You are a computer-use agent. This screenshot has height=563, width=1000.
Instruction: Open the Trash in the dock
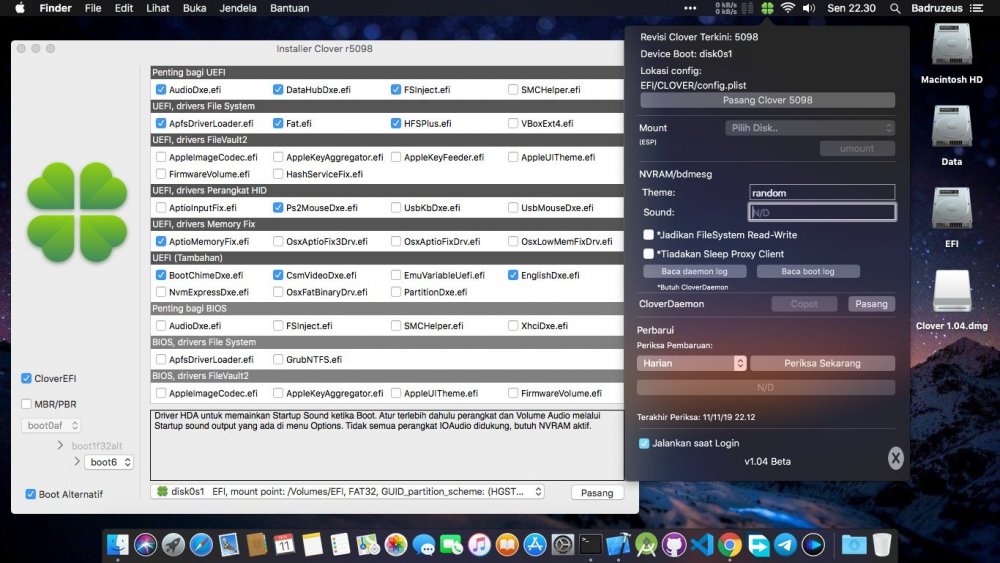(882, 545)
